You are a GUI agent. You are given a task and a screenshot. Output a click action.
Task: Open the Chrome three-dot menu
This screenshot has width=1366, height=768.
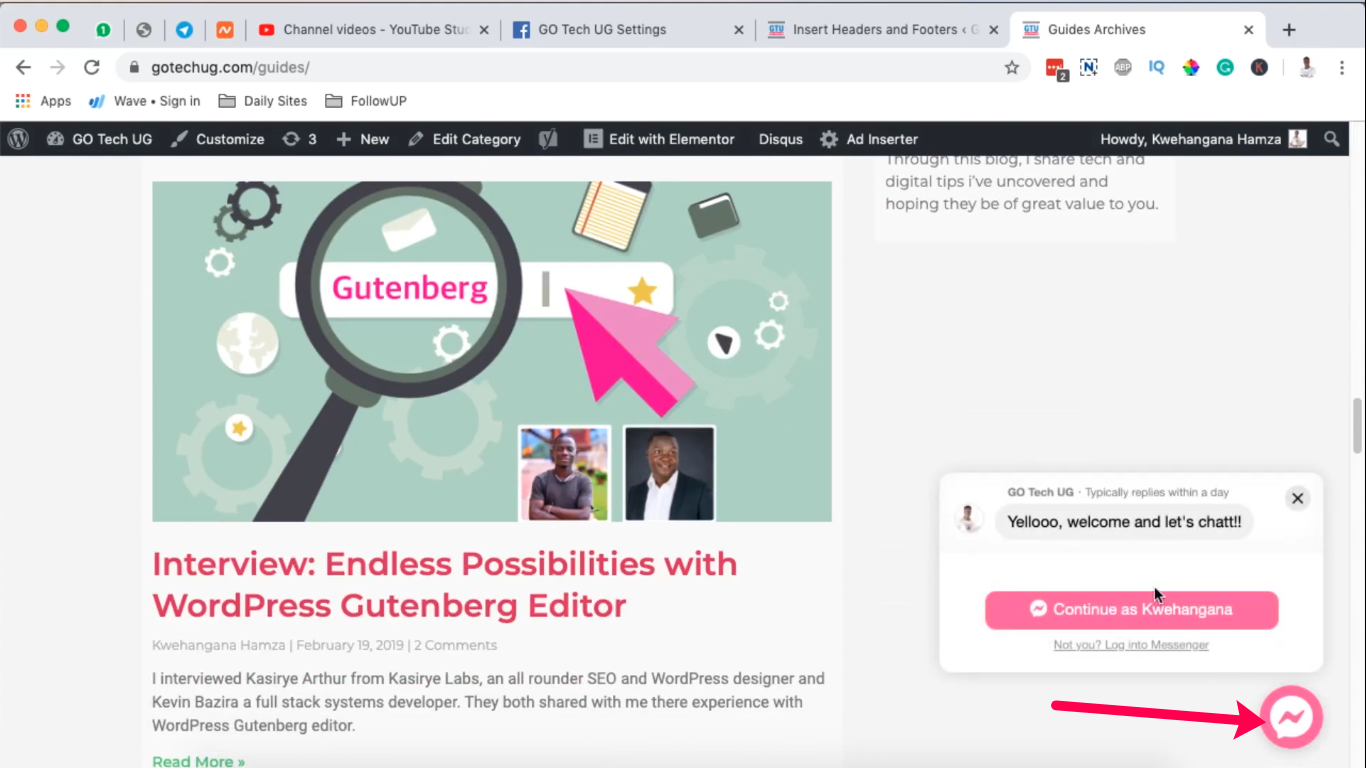(x=1340, y=67)
